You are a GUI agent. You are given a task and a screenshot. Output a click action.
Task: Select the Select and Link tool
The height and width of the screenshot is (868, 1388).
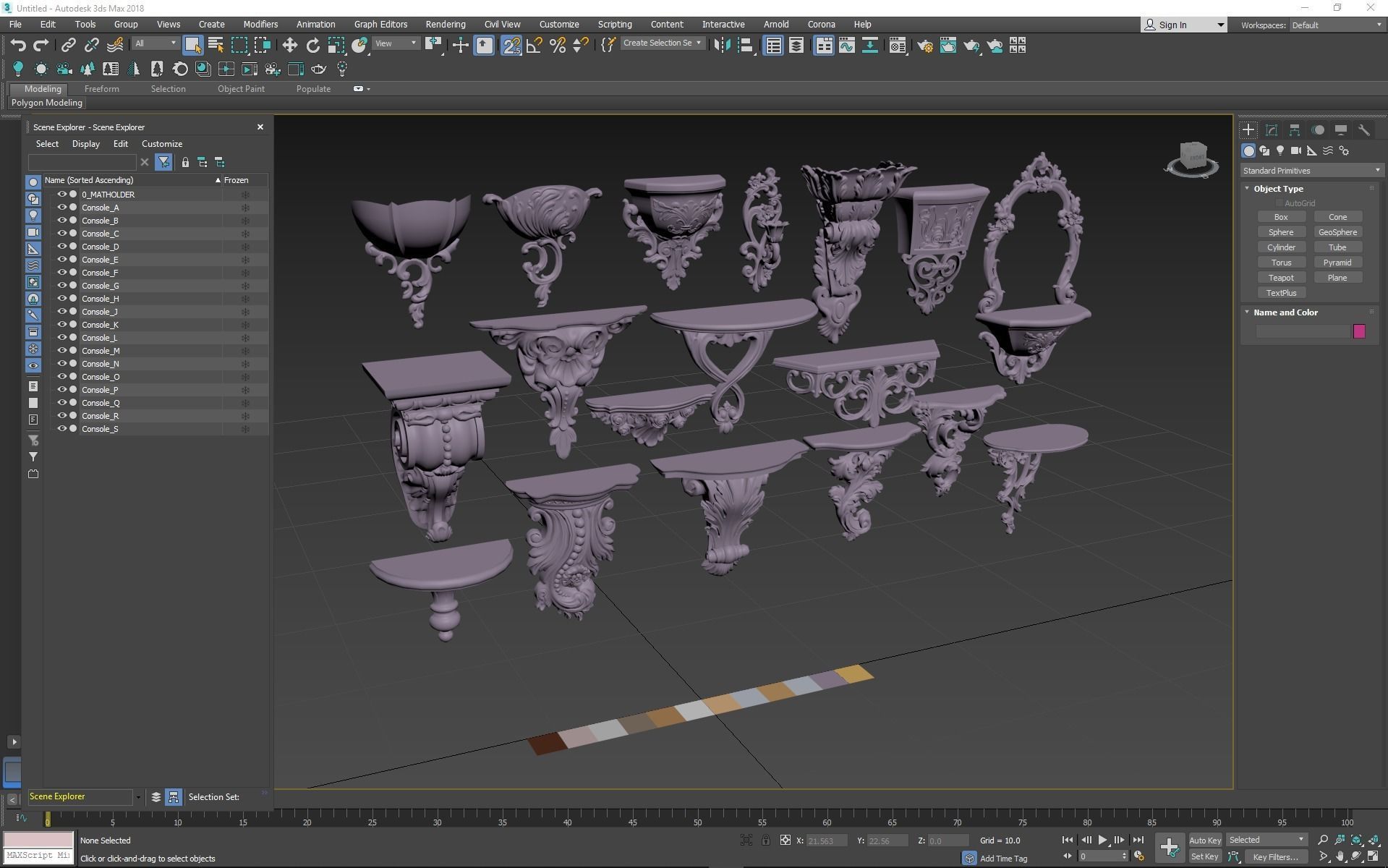click(68, 46)
